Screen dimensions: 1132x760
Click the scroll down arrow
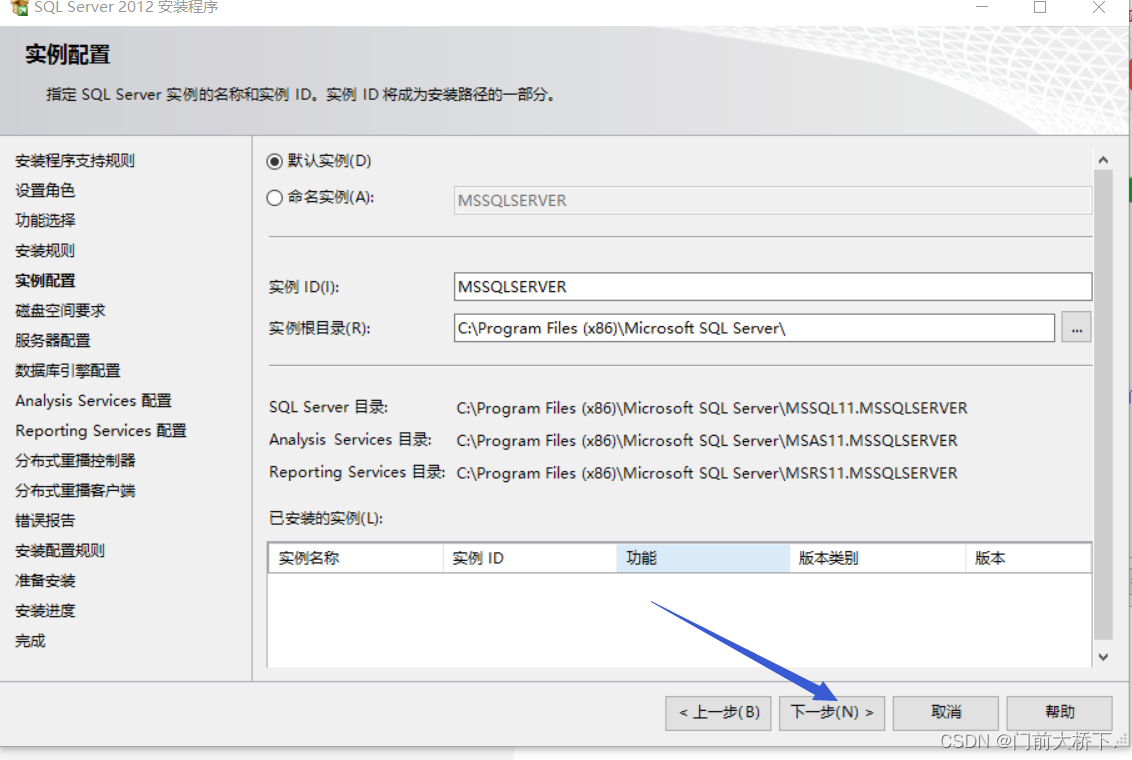point(1103,657)
